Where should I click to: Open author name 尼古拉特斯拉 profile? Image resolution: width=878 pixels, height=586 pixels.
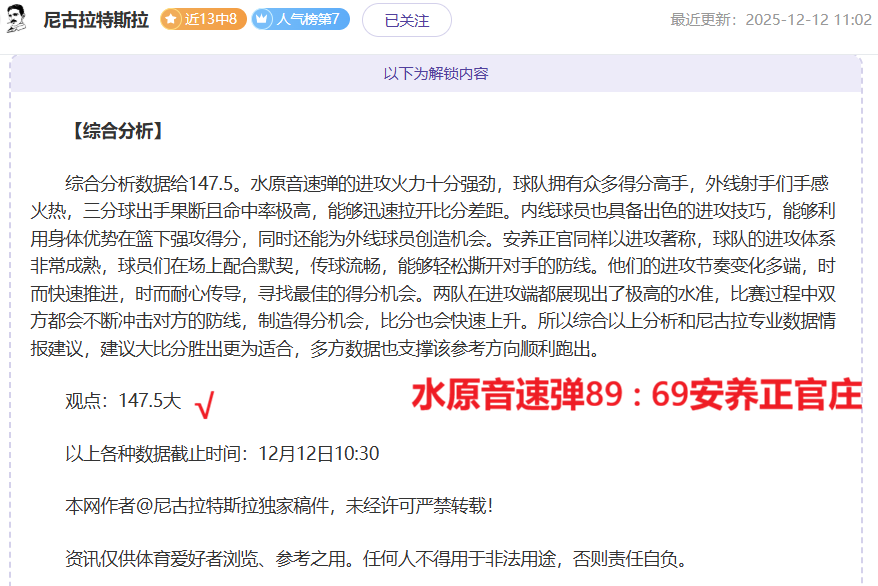click(96, 20)
